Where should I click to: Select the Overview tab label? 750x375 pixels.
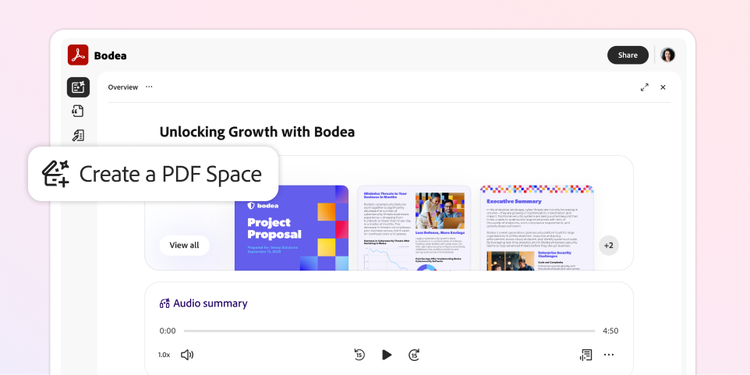pyautogui.click(x=123, y=87)
